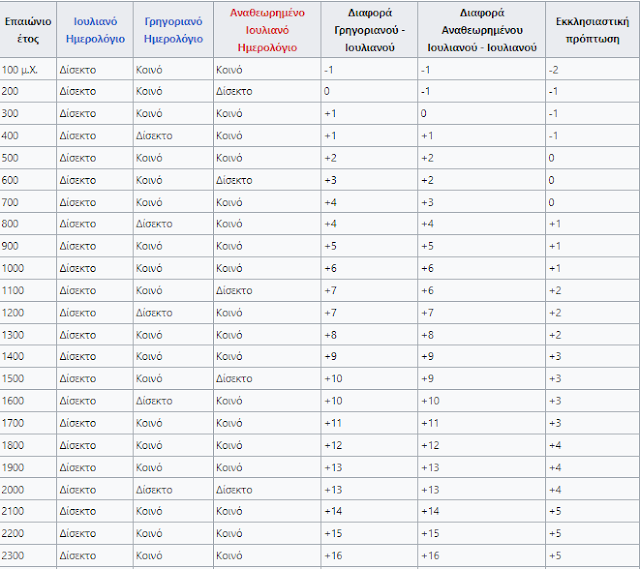The width and height of the screenshot is (640, 569).
Task: Open the red Αναθεωρημένο Ιουλιανό Ημερολόγιο link
Action: click(267, 30)
